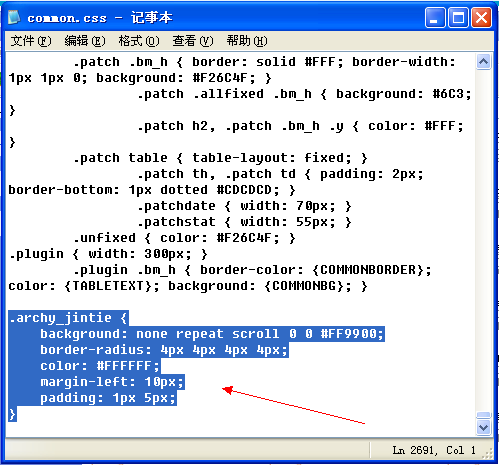Click the Ln 2691, Col 1 status text
This screenshot has height=465, width=499.
point(434,450)
